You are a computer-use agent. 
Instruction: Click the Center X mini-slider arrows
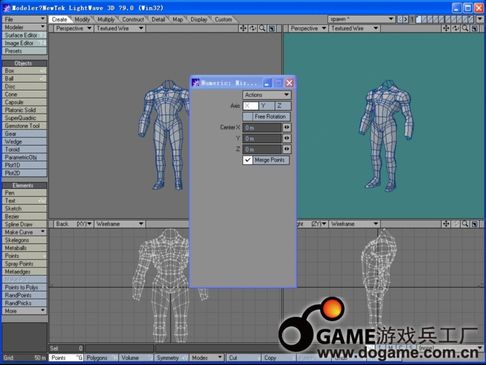point(287,127)
